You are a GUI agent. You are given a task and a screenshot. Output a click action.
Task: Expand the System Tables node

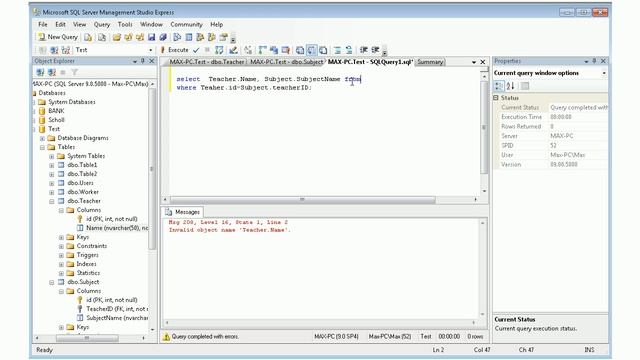point(52,156)
